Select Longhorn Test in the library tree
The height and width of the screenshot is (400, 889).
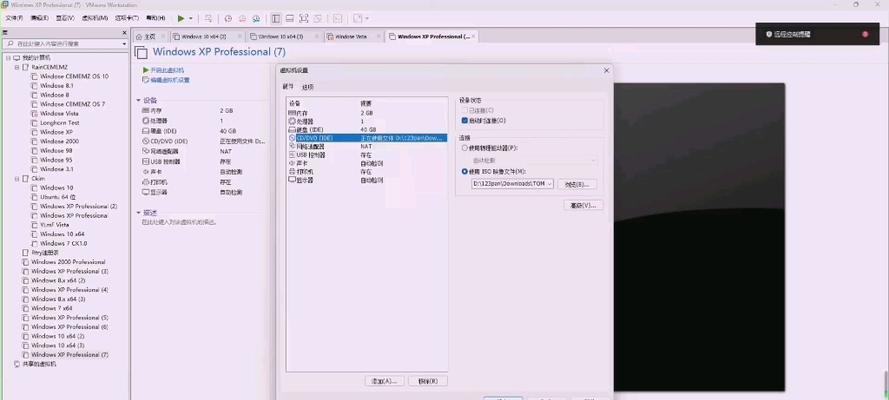tap(60, 122)
